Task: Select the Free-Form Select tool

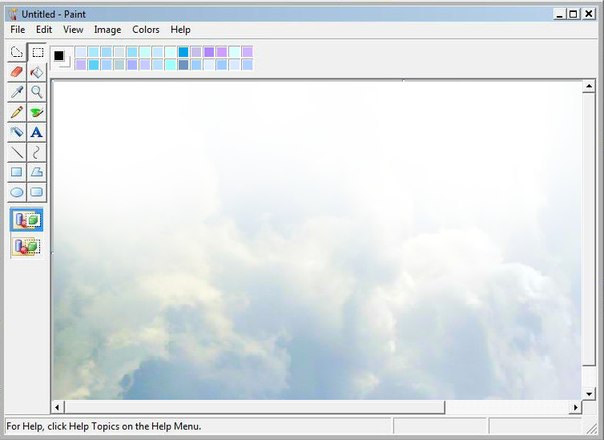Action: [17, 52]
